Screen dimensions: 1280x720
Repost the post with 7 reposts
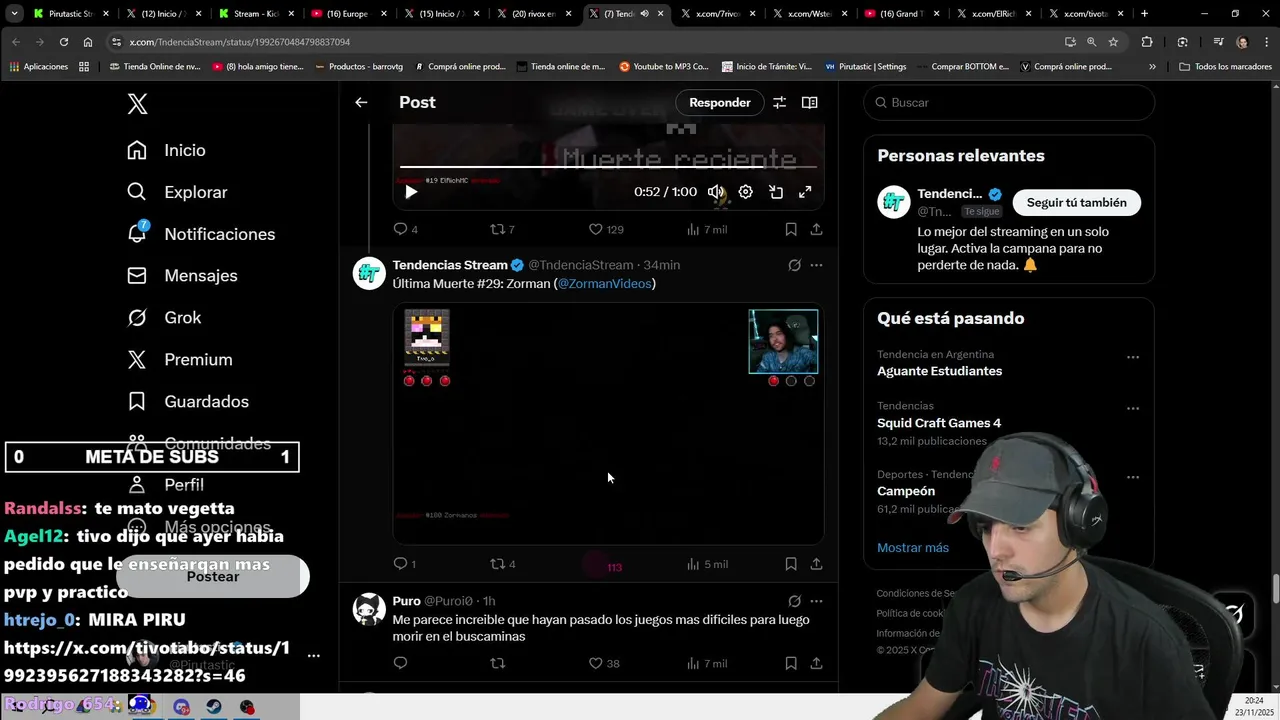[502, 229]
